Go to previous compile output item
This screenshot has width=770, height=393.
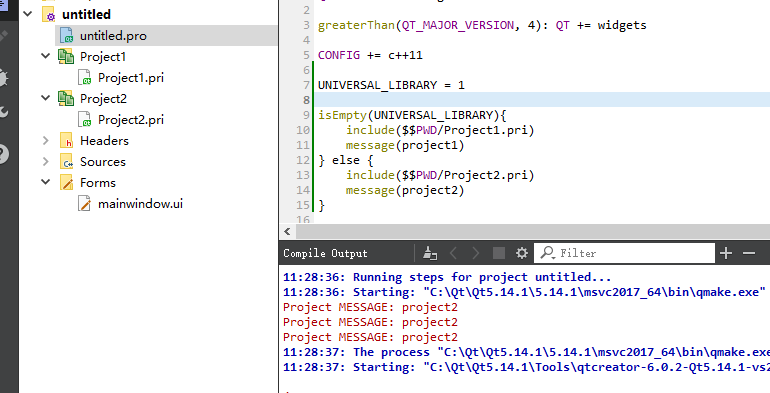coord(453,253)
